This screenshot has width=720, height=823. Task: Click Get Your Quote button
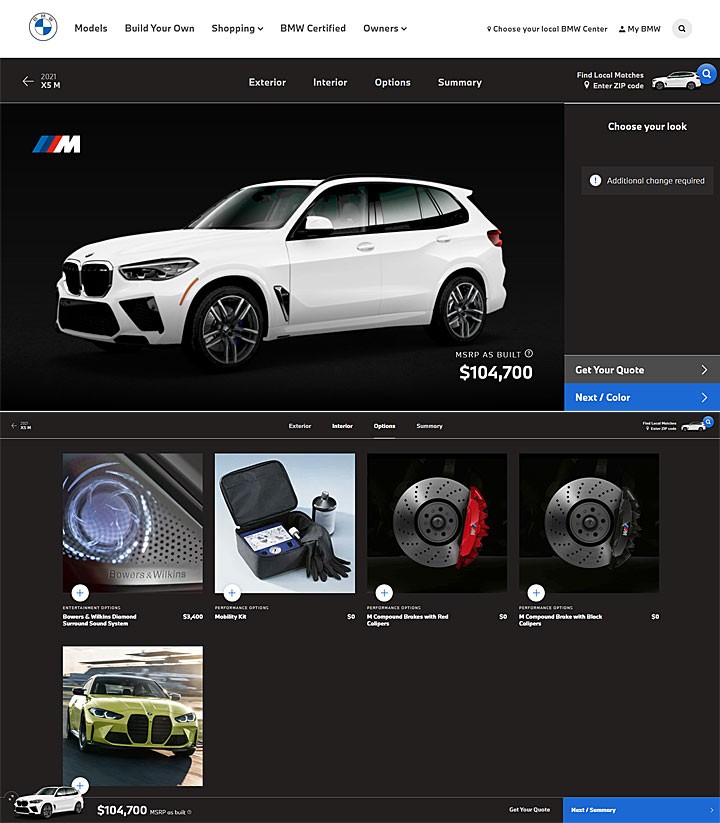click(x=642, y=370)
